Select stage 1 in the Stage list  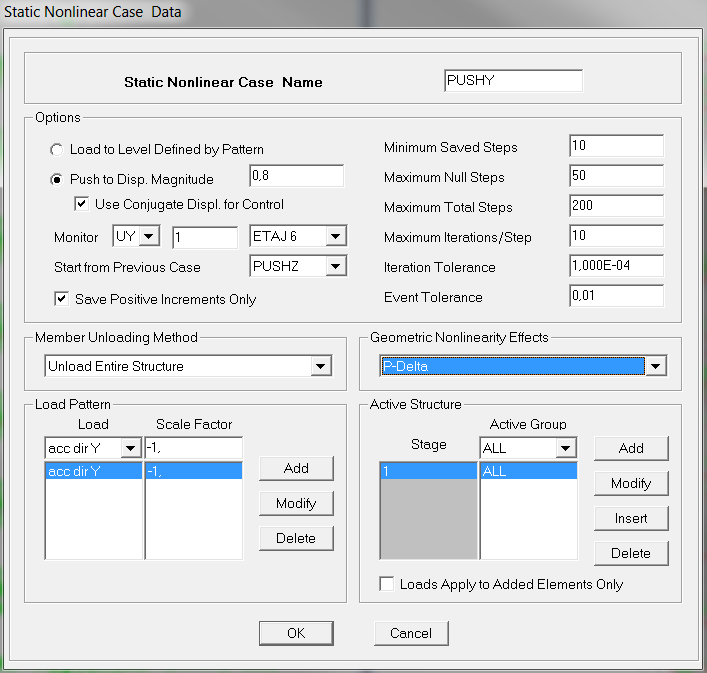tap(429, 471)
